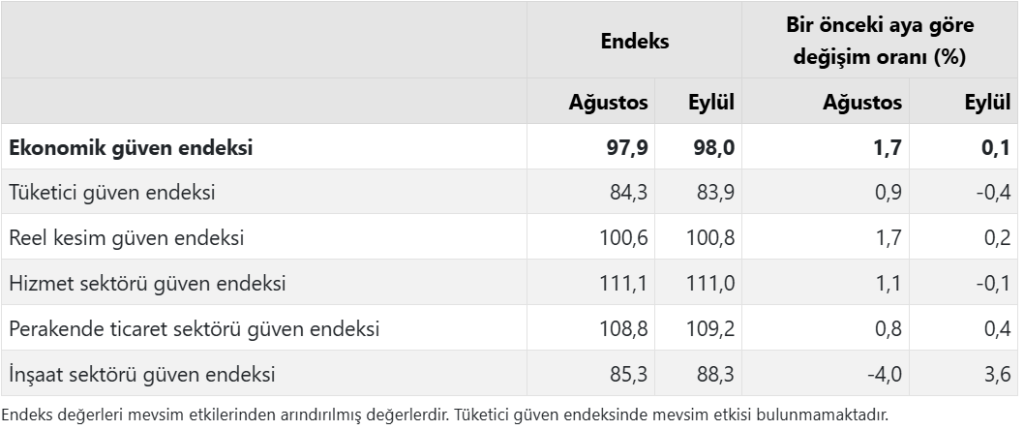Image resolution: width=1024 pixels, height=430 pixels.
Task: Click the footnote about seasonally adjusted values
Action: (445, 414)
